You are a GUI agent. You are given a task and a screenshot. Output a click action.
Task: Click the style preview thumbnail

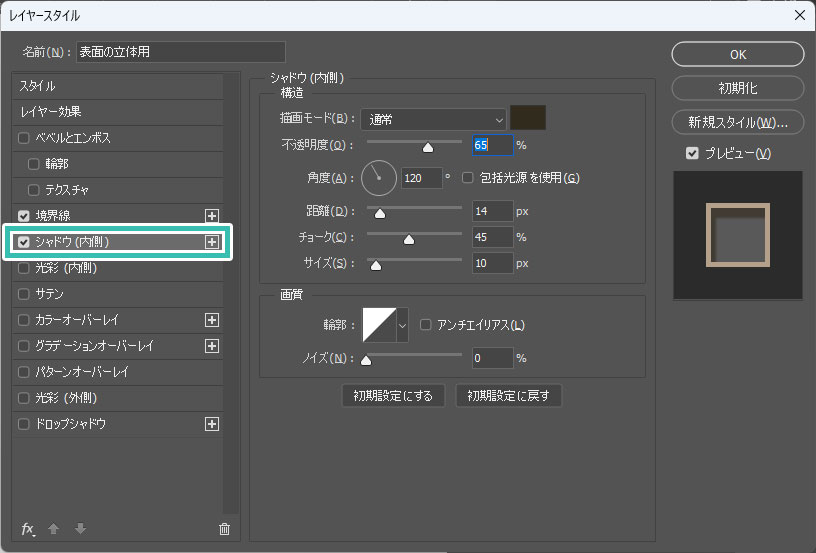click(x=737, y=235)
